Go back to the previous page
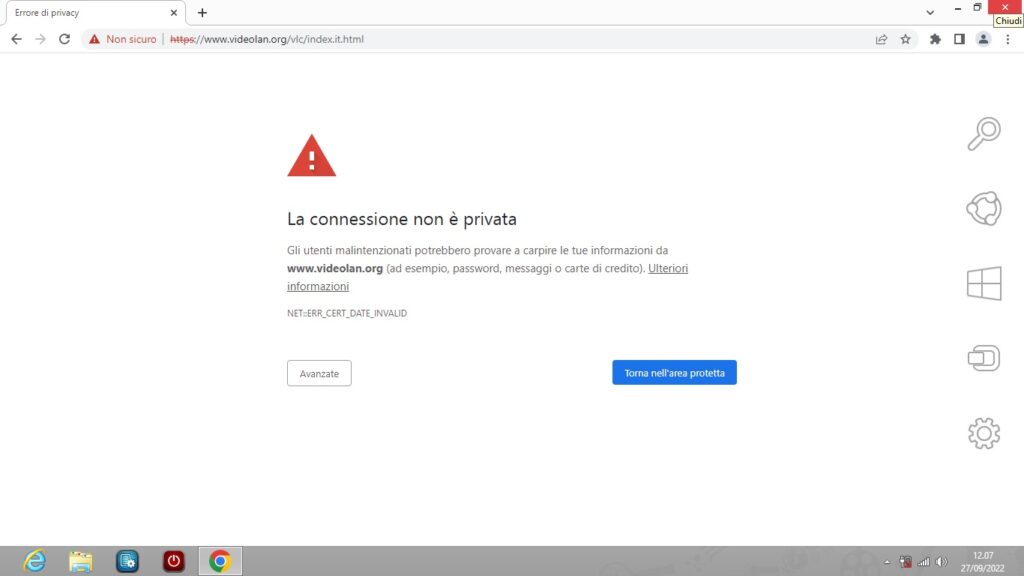This screenshot has width=1024, height=576. [x=16, y=39]
